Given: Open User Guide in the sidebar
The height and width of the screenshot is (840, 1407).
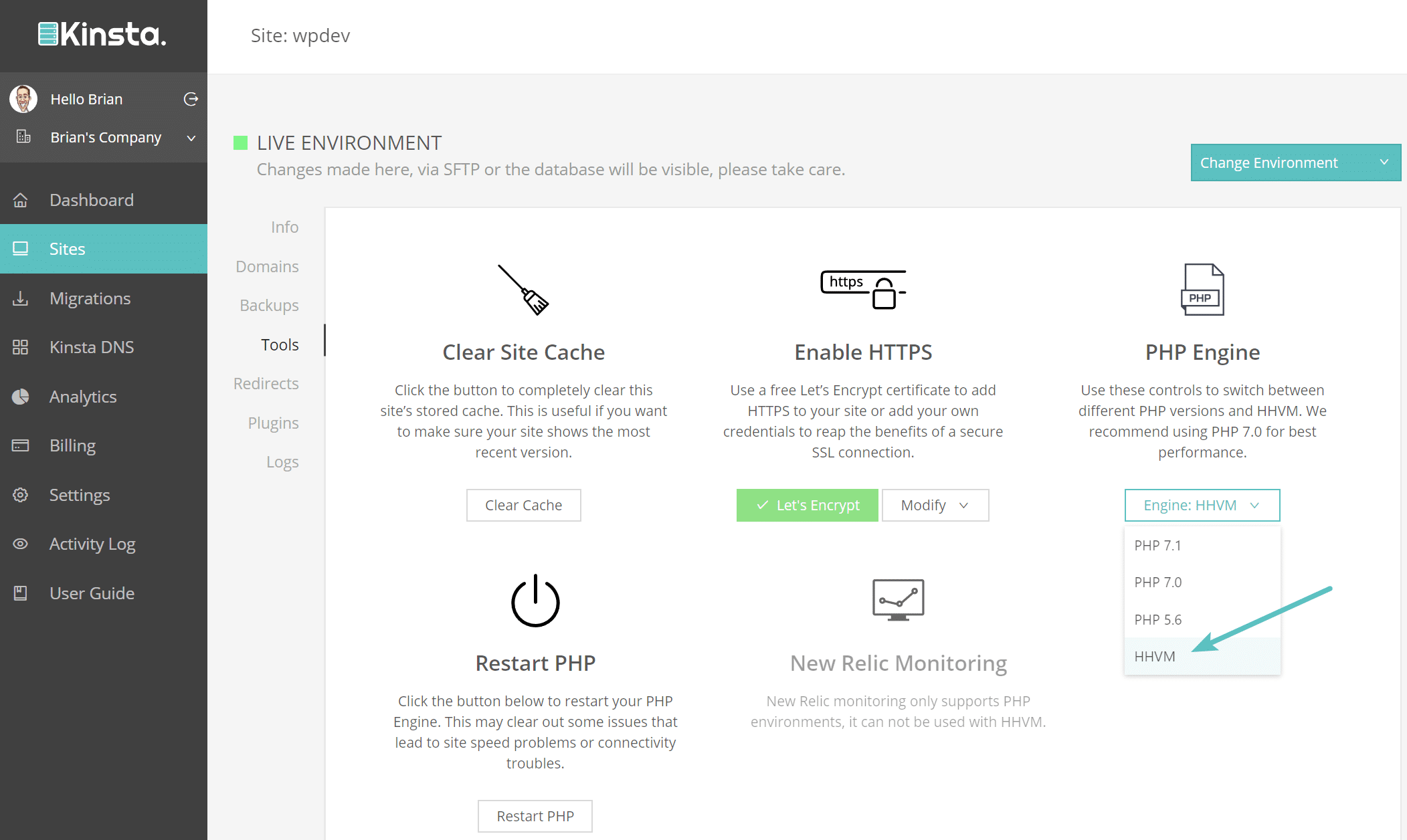Looking at the screenshot, I should click(x=104, y=593).
